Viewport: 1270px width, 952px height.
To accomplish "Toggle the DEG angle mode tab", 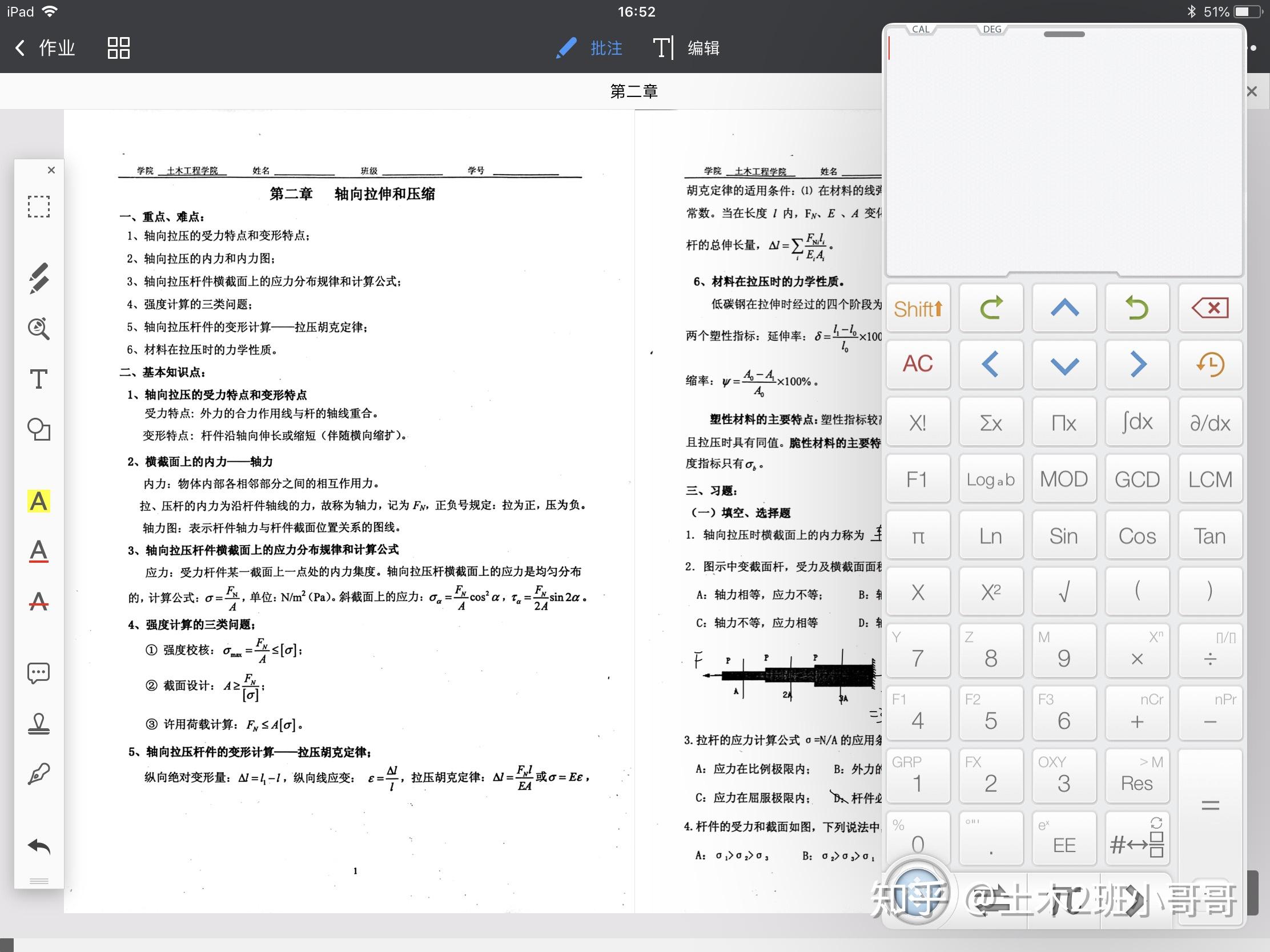I will click(991, 29).
